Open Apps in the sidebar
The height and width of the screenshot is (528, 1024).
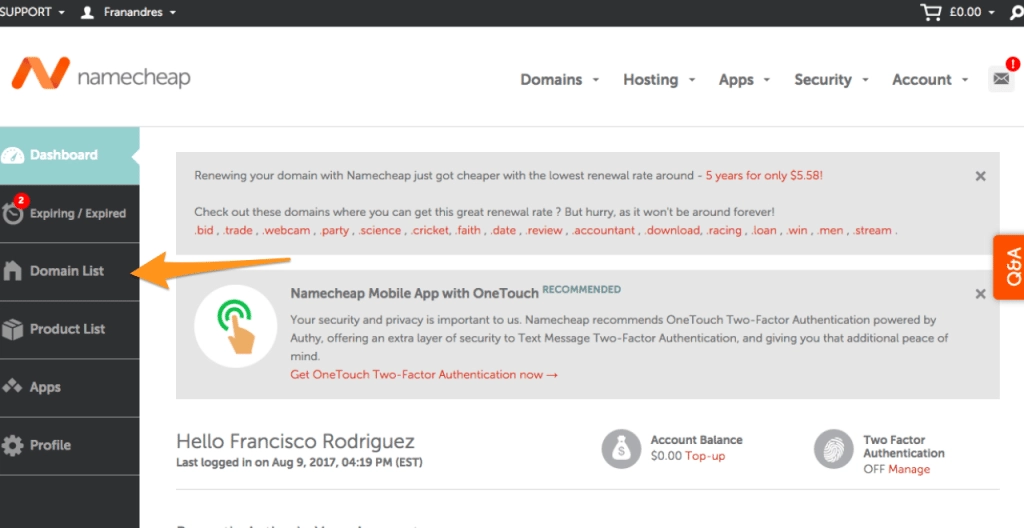tap(69, 387)
